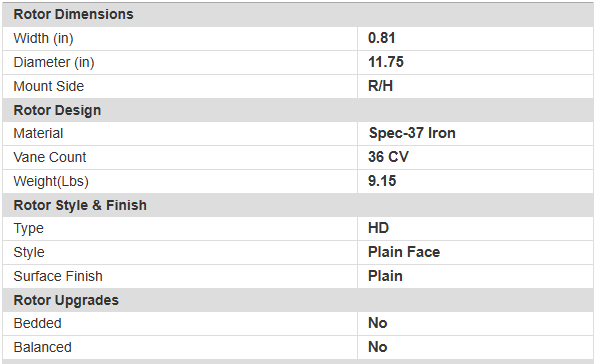Click the 11.75 diameter value
The height and width of the screenshot is (364, 595).
(386, 62)
